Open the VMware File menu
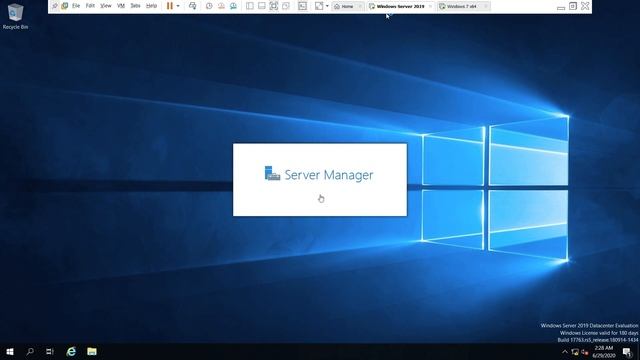 [x=76, y=6]
